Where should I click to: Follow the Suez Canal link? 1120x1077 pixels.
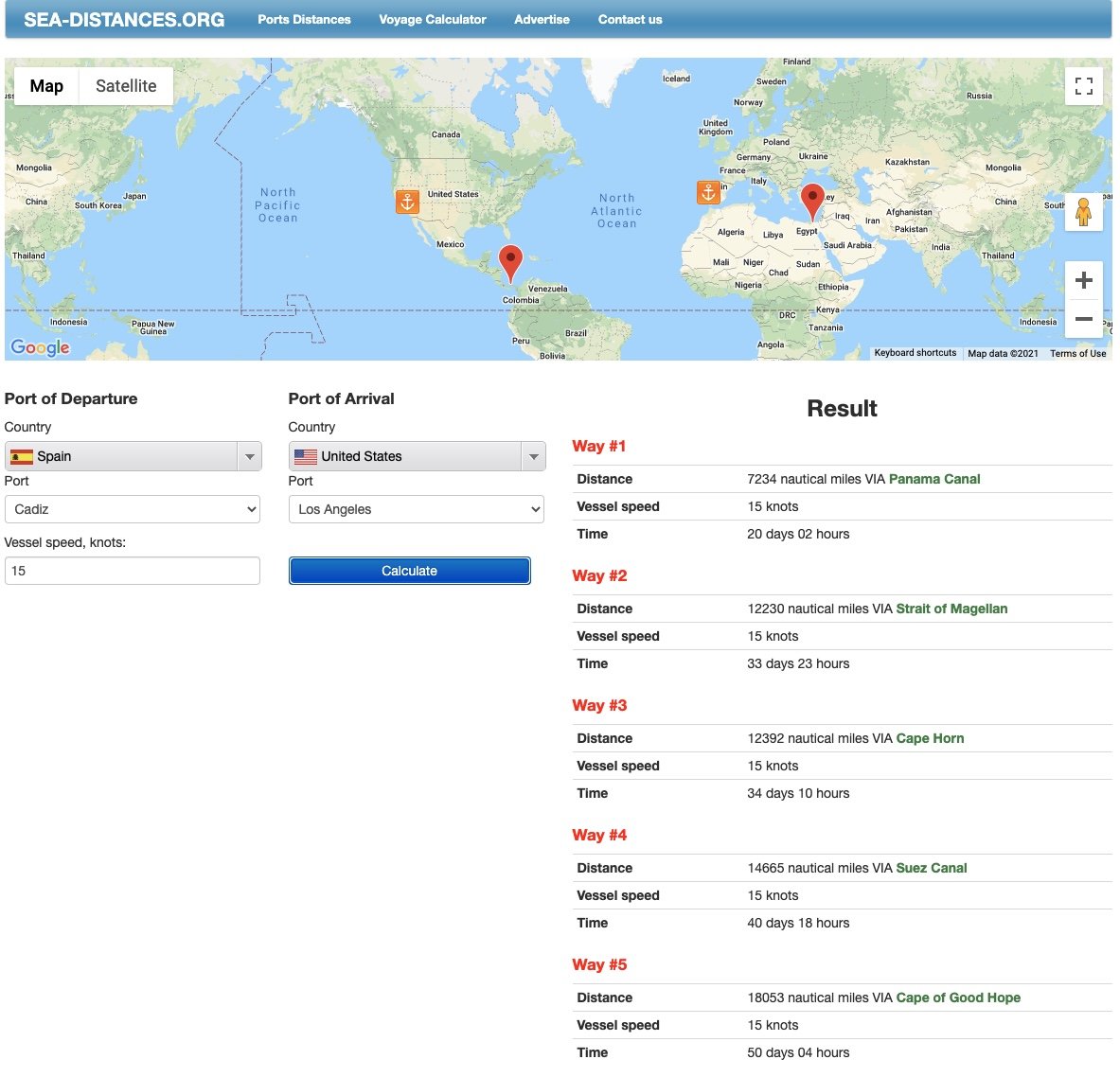[932, 868]
